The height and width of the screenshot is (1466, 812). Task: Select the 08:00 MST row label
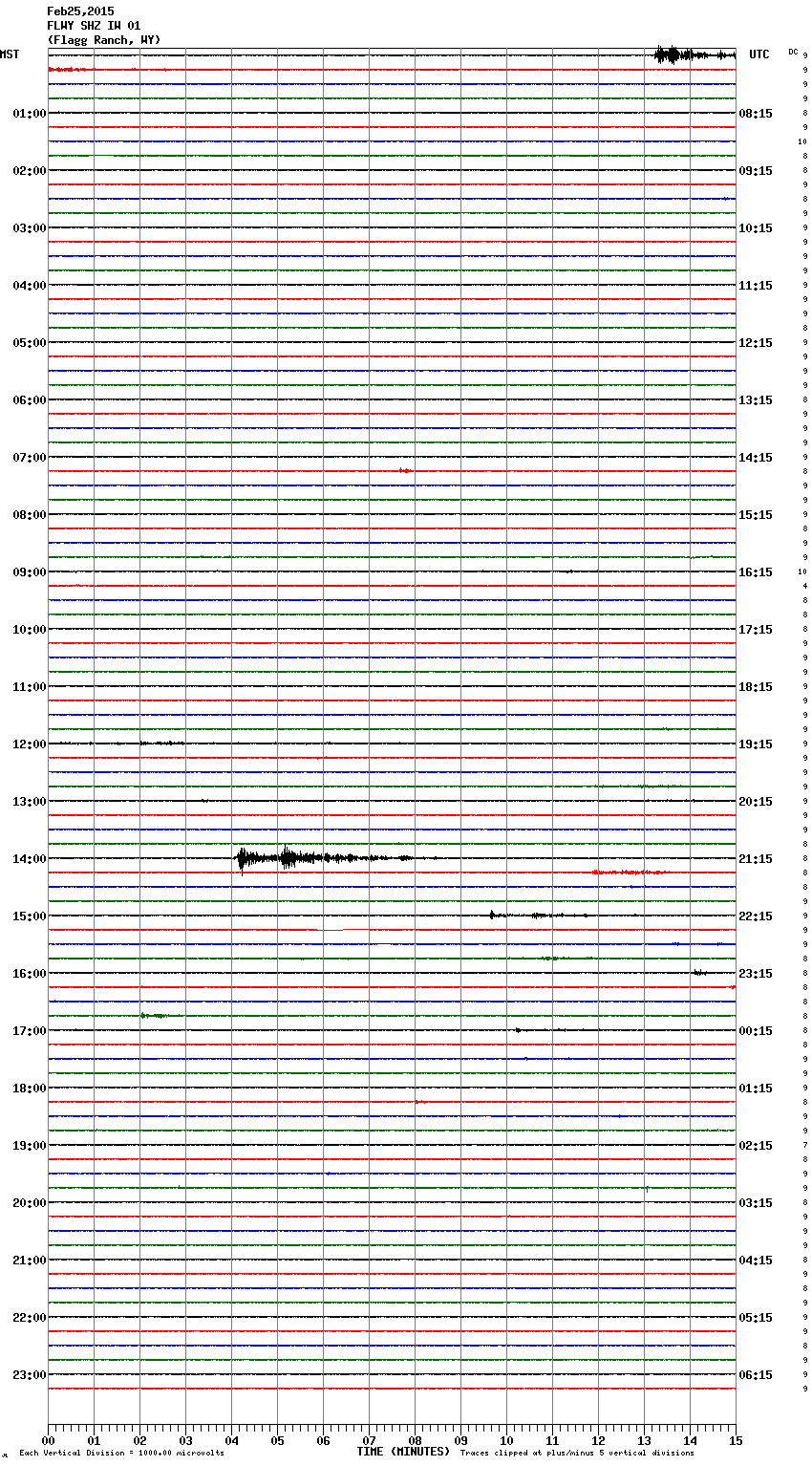tap(30, 515)
